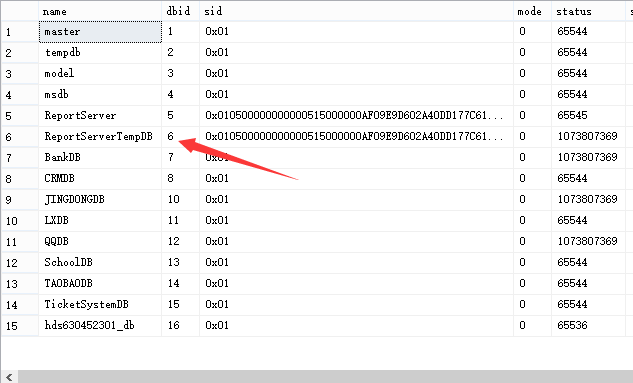Click dbid value 10 for JINGDONGDB

click(x=180, y=199)
